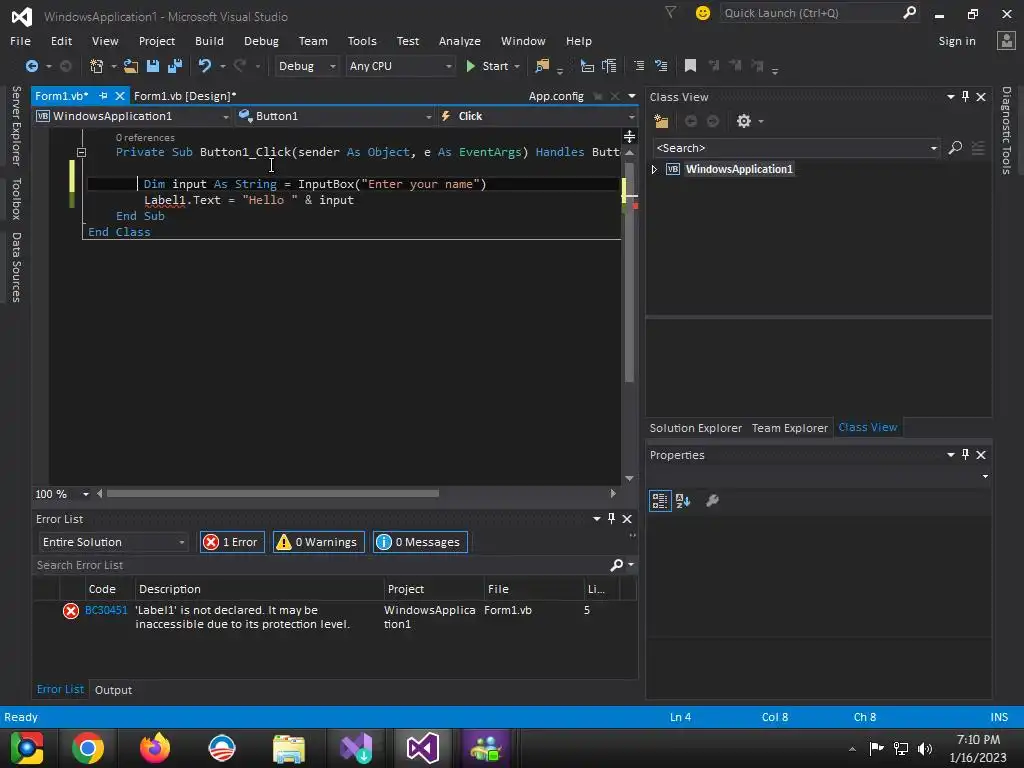The height and width of the screenshot is (768, 1024).
Task: Click the Class View search magnifier icon
Action: [x=955, y=148]
